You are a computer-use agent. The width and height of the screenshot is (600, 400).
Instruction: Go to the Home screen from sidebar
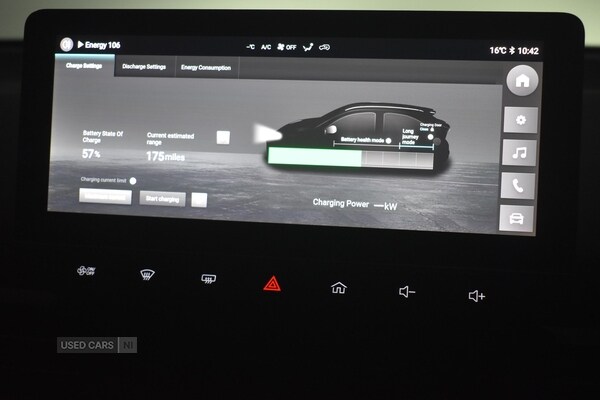point(520,81)
